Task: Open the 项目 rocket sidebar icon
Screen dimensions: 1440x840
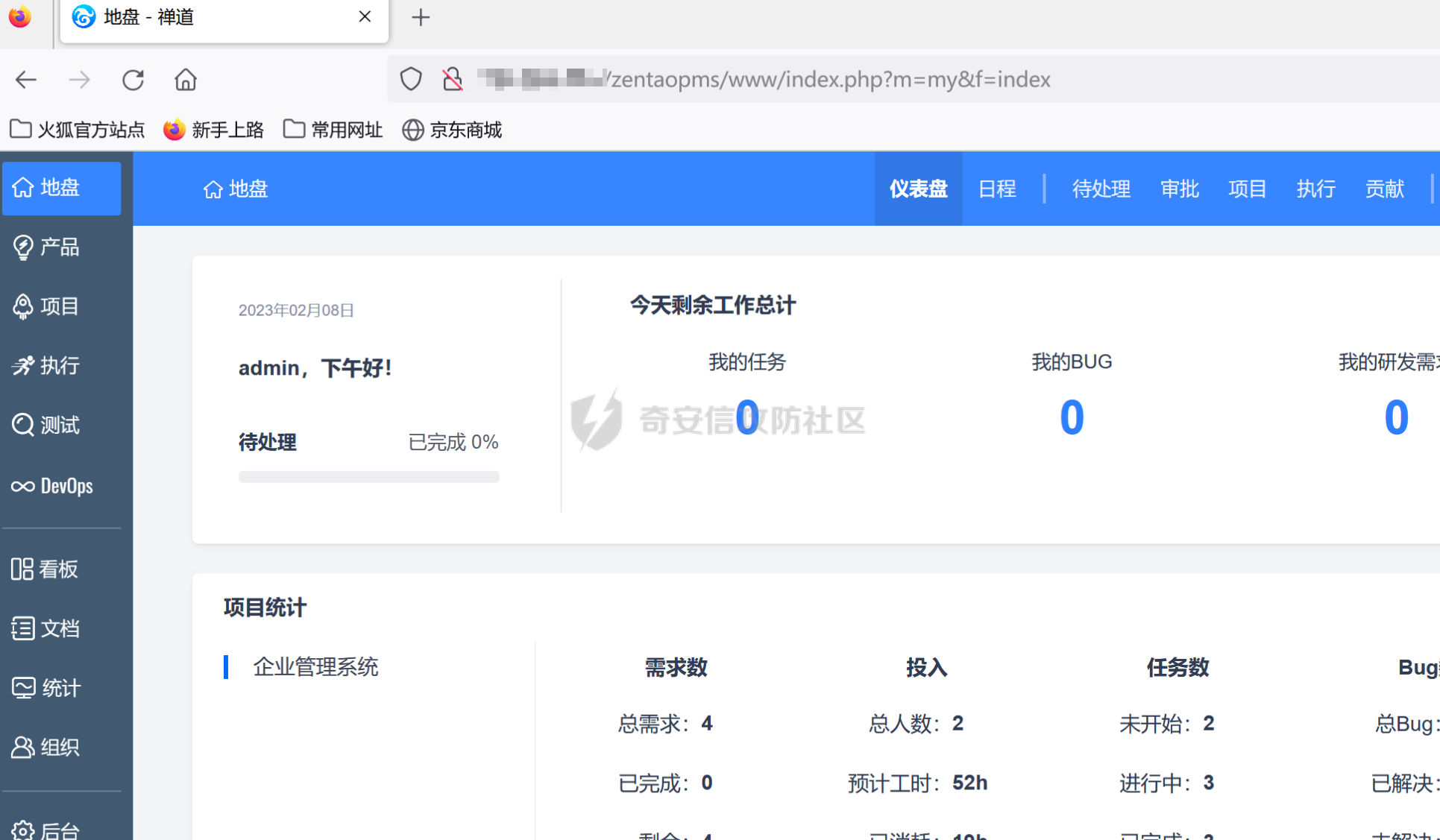Action: click(23, 306)
